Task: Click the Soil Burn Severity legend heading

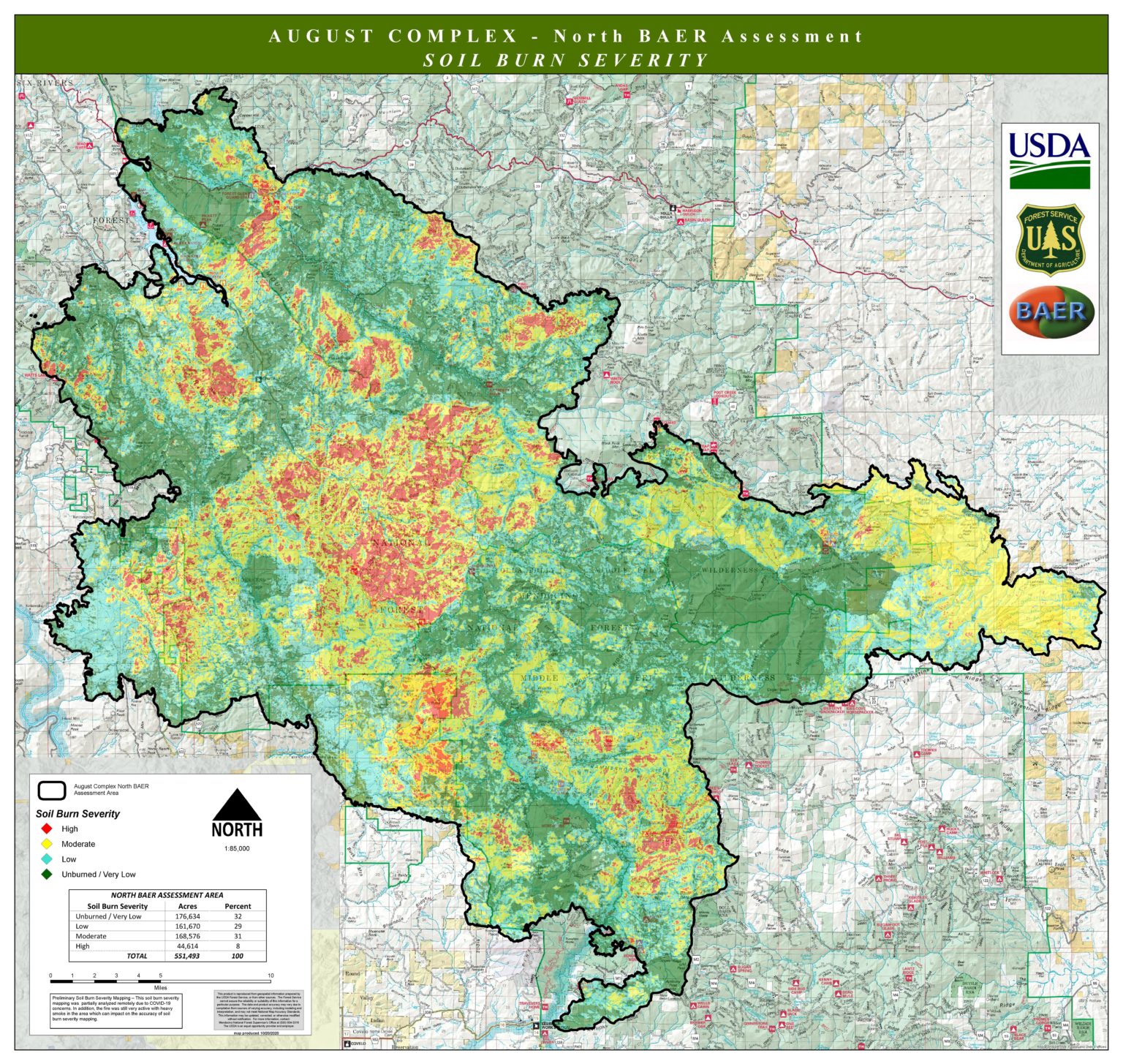Action: [x=77, y=813]
